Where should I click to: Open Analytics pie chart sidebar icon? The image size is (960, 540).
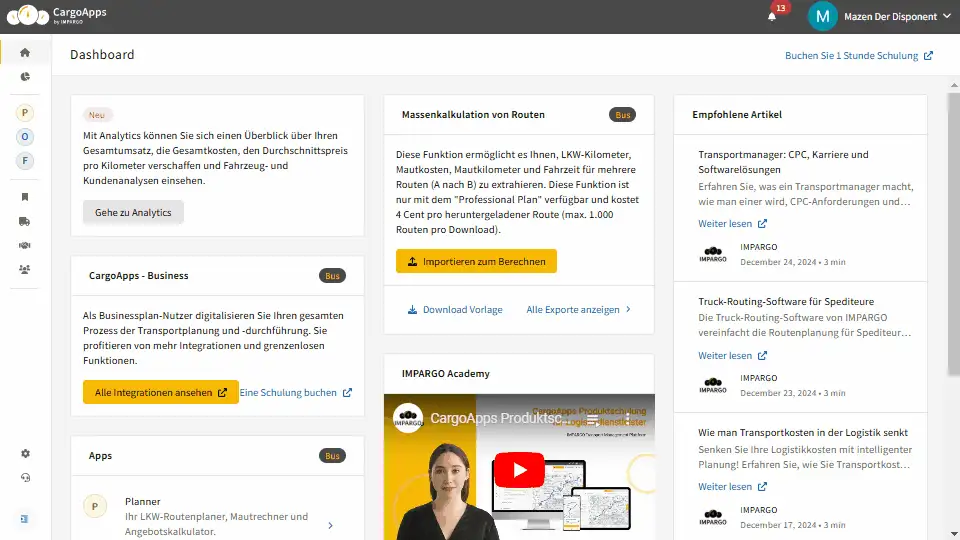[24, 77]
